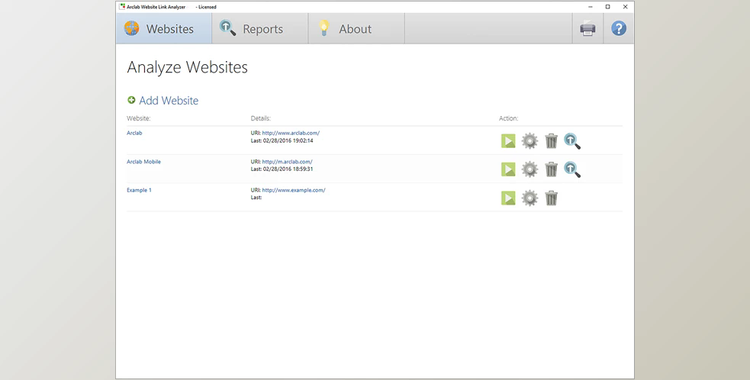
Task: Close the Arclab Website Link Analyzer window
Action: click(x=625, y=7)
